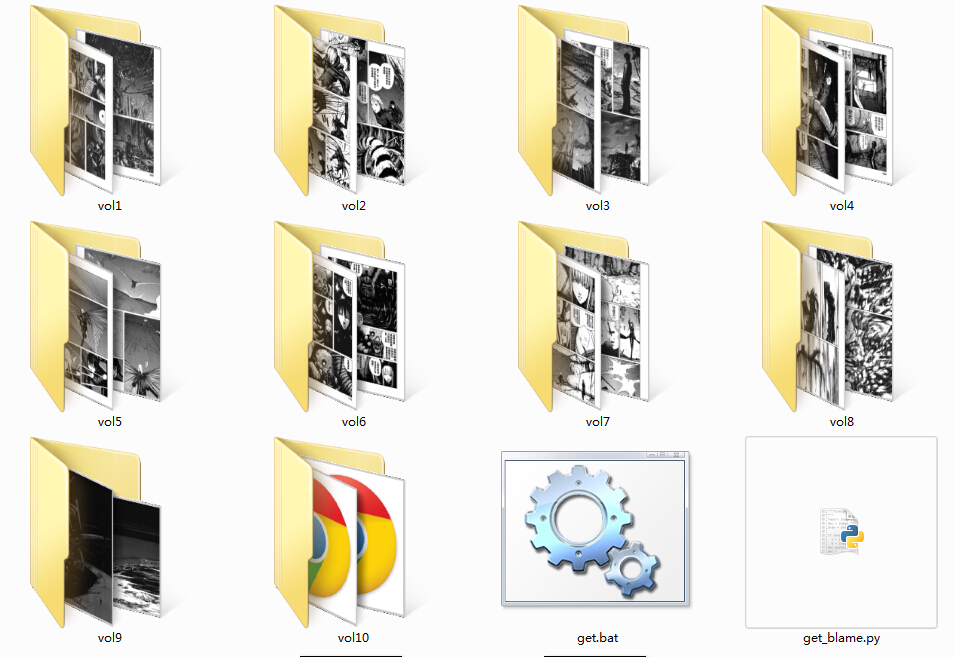Select the vol2 folder icon
The image size is (955, 657).
tap(340, 100)
